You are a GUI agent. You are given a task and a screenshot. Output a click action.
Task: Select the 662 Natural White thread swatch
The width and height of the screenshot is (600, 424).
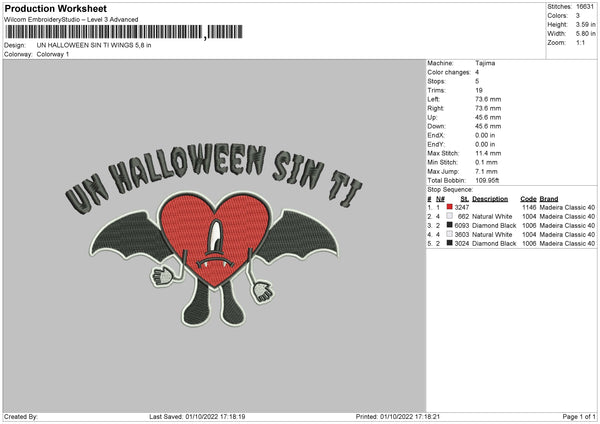tap(452, 215)
